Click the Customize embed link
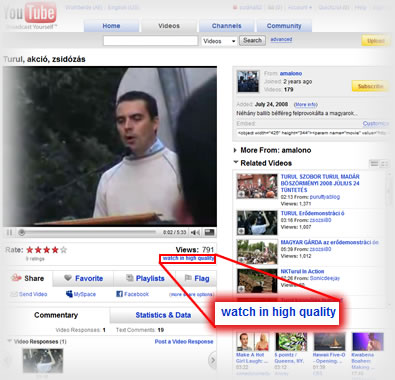The height and width of the screenshot is (380, 395). tap(376, 124)
